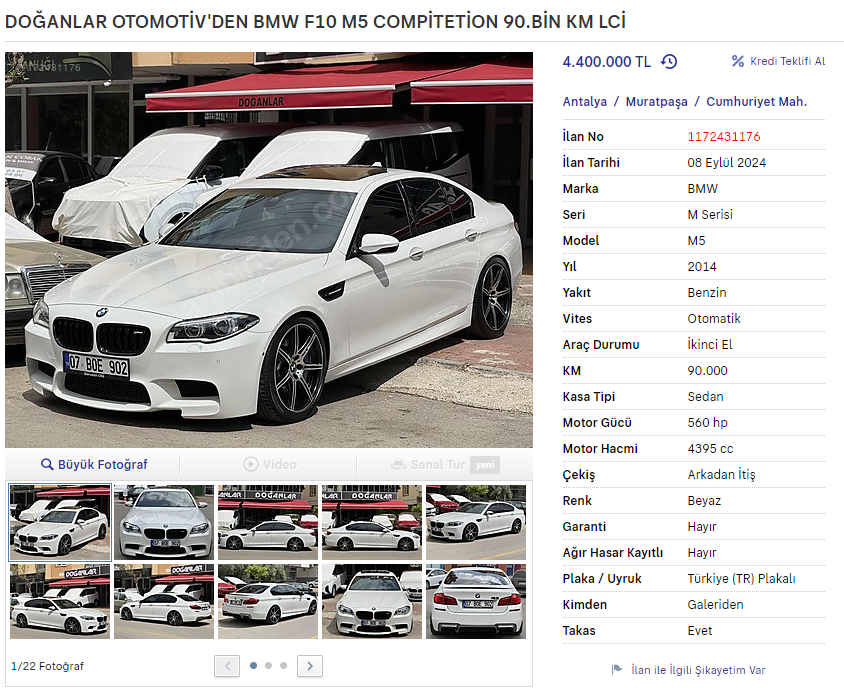
Task: Select the third gallery pagination dot
Action: click(x=284, y=666)
